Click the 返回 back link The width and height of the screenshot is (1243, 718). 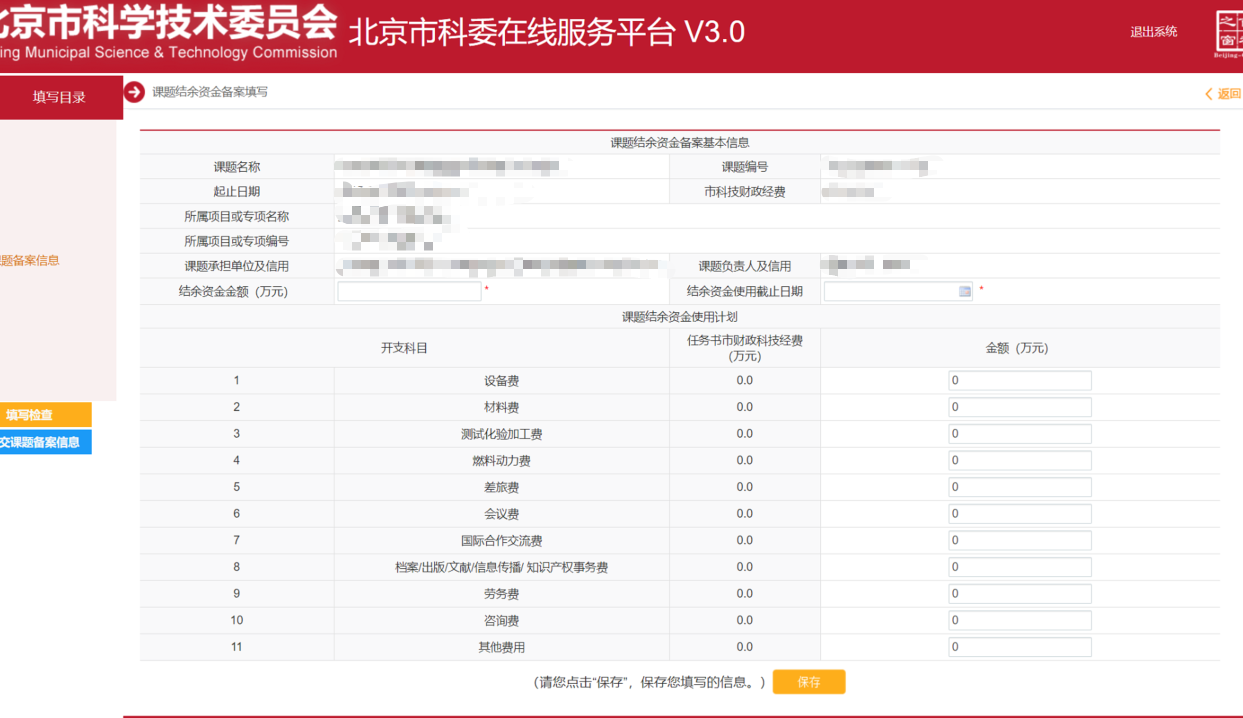pos(1222,94)
